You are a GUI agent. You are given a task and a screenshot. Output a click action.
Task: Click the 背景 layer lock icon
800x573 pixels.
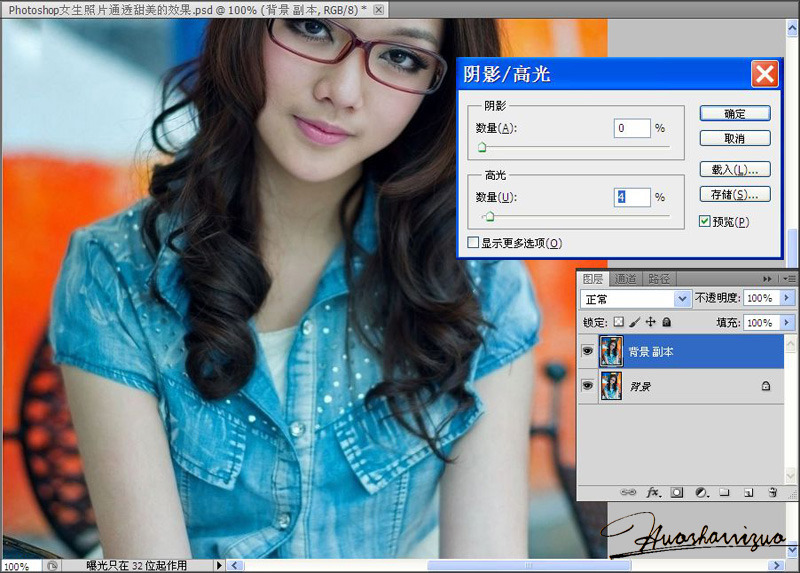tap(765, 386)
